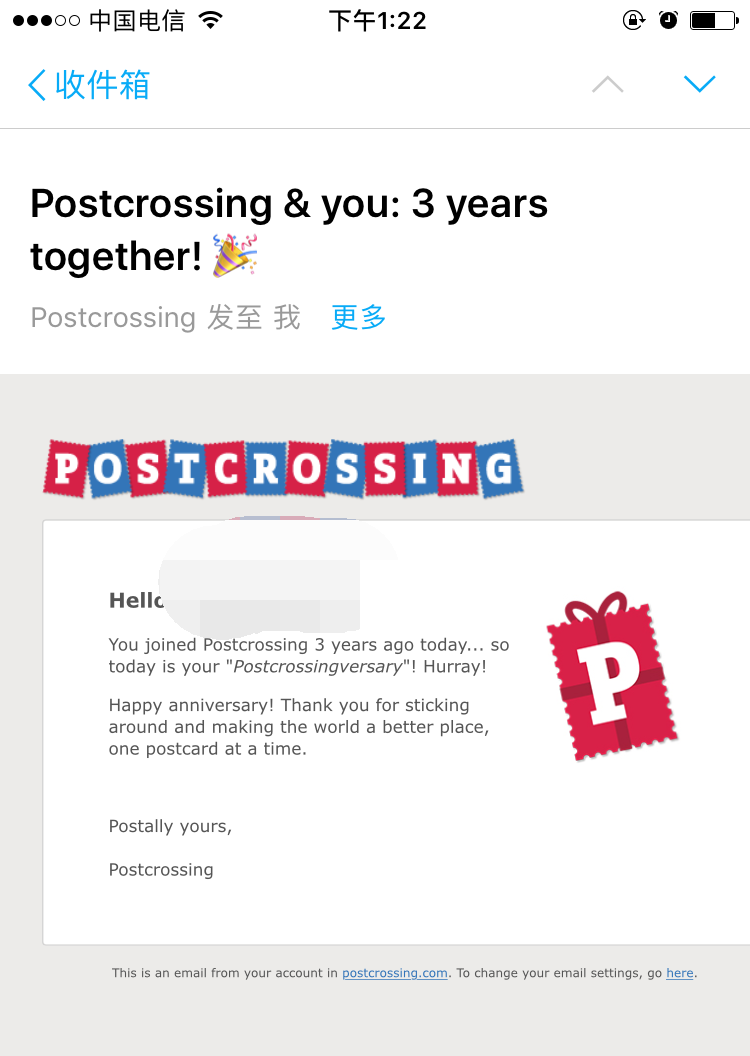Tap the back chevron next to 收件箱
750x1056 pixels.
pyautogui.click(x=36, y=84)
